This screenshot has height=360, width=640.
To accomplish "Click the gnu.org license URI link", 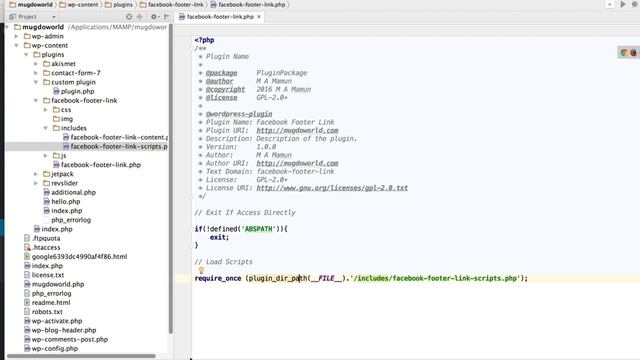I will [332, 188].
